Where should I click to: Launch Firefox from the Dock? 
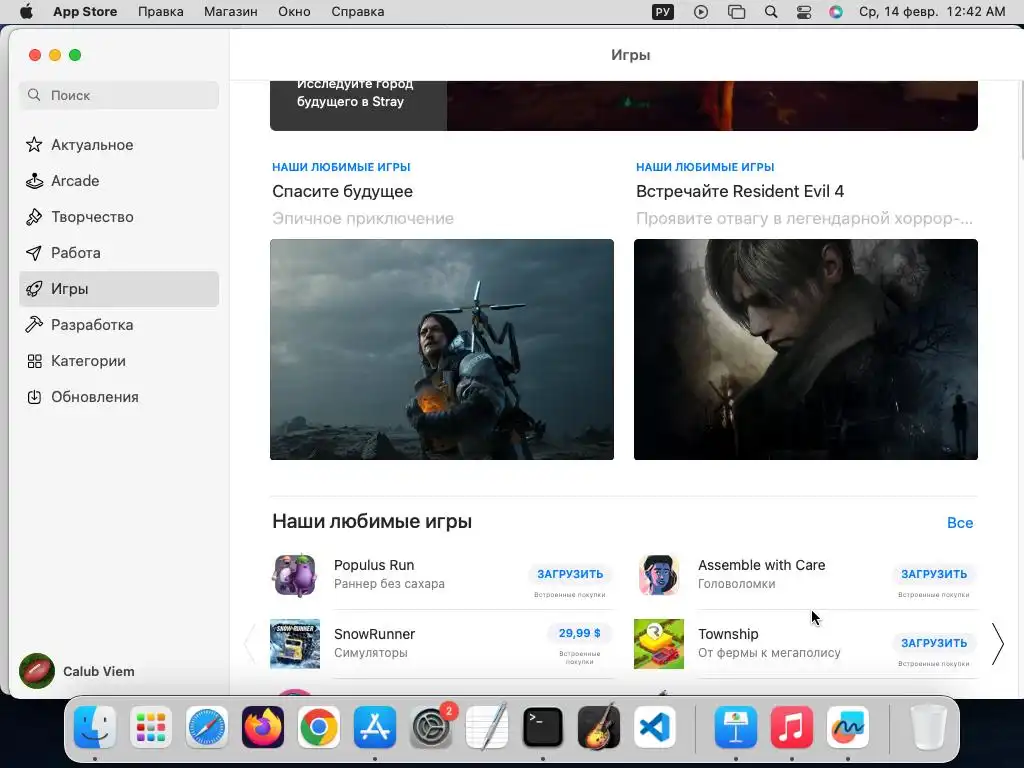(263, 727)
